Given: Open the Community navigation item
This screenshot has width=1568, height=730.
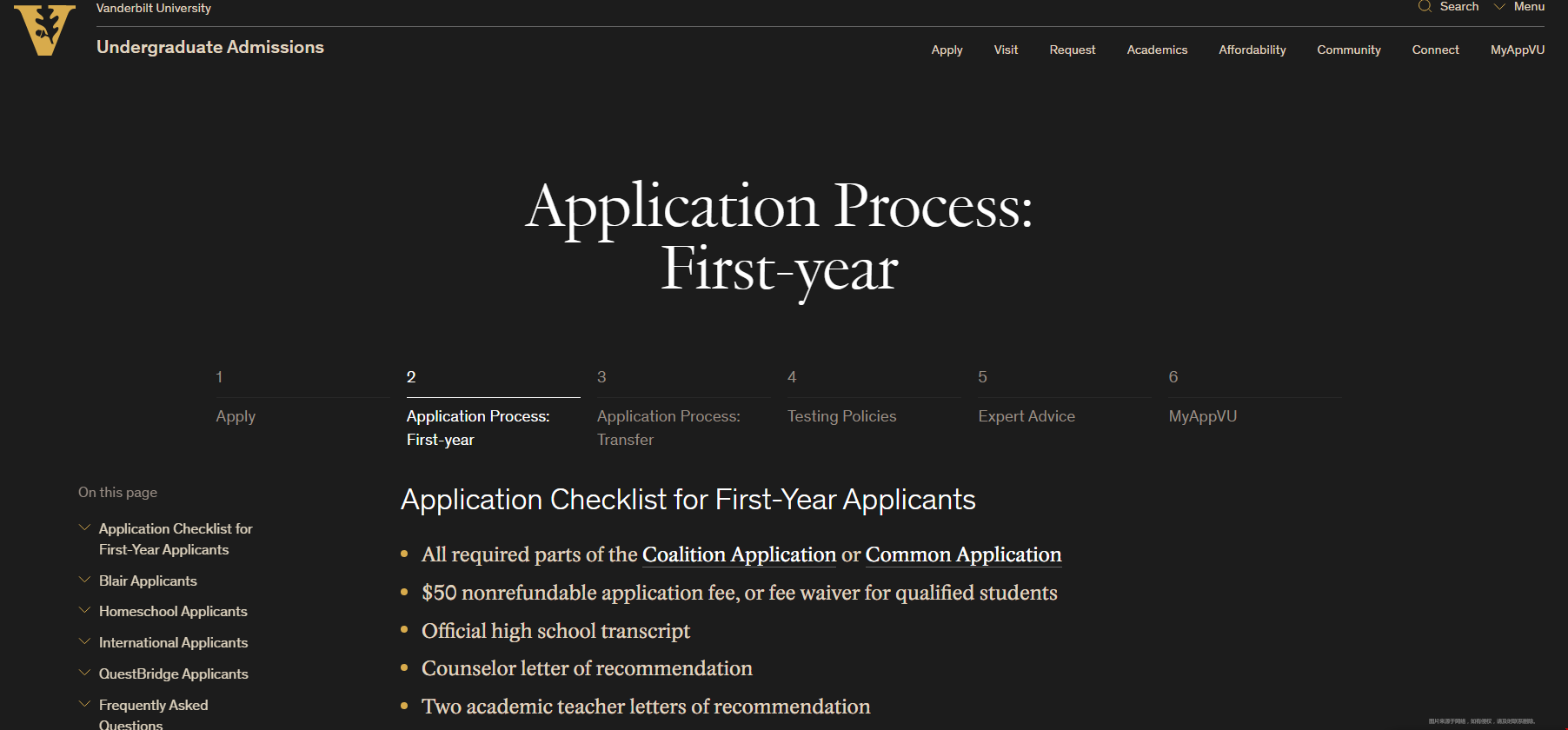Looking at the screenshot, I should tap(1348, 50).
